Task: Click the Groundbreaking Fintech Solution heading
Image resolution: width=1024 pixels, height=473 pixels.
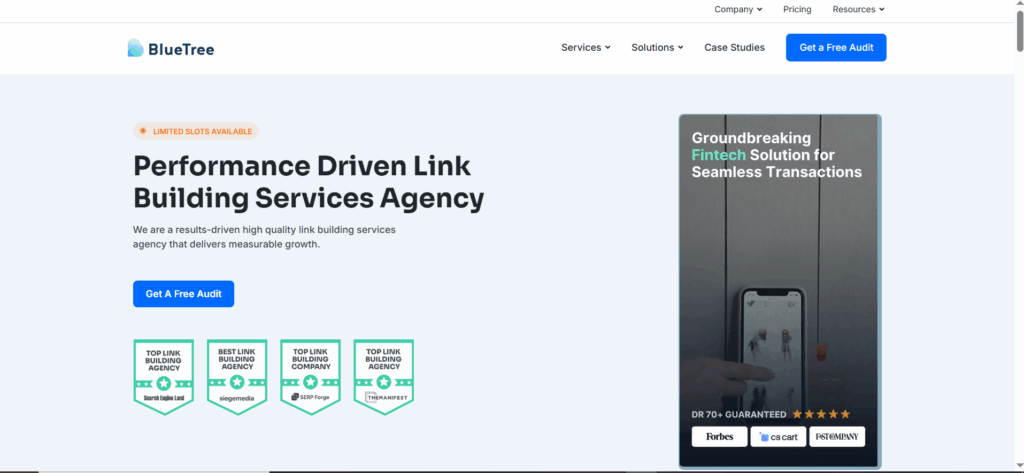Action: click(776, 155)
